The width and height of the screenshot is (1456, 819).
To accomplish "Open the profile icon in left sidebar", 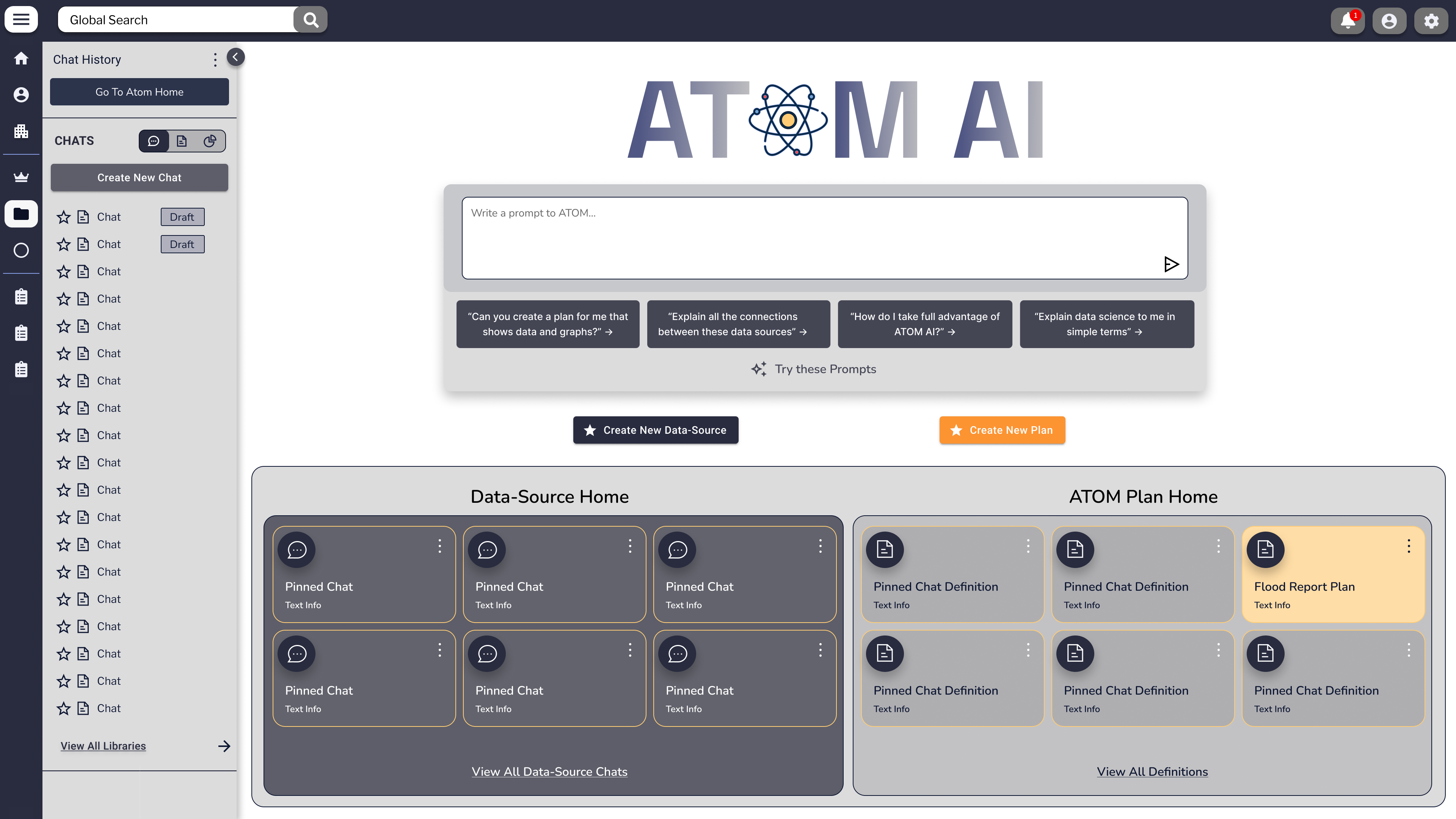I will point(21,94).
